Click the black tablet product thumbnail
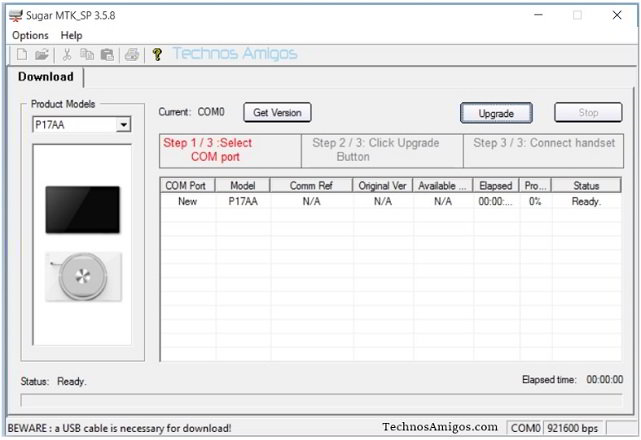Viewport: 641px width, 440px height. 83,210
